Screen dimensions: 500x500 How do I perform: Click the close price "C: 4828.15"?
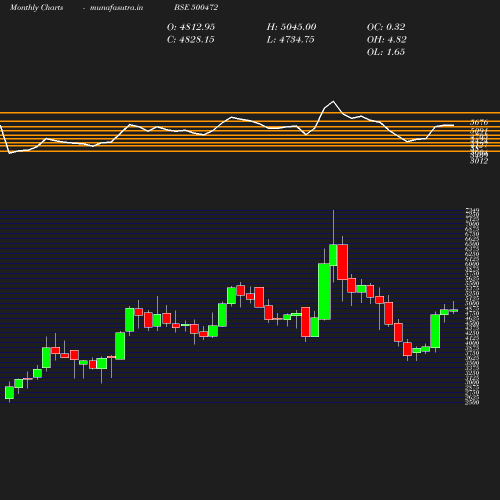pos(191,39)
